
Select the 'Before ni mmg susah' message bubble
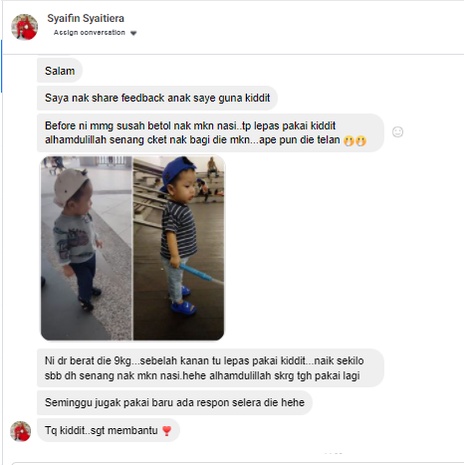click(x=210, y=133)
